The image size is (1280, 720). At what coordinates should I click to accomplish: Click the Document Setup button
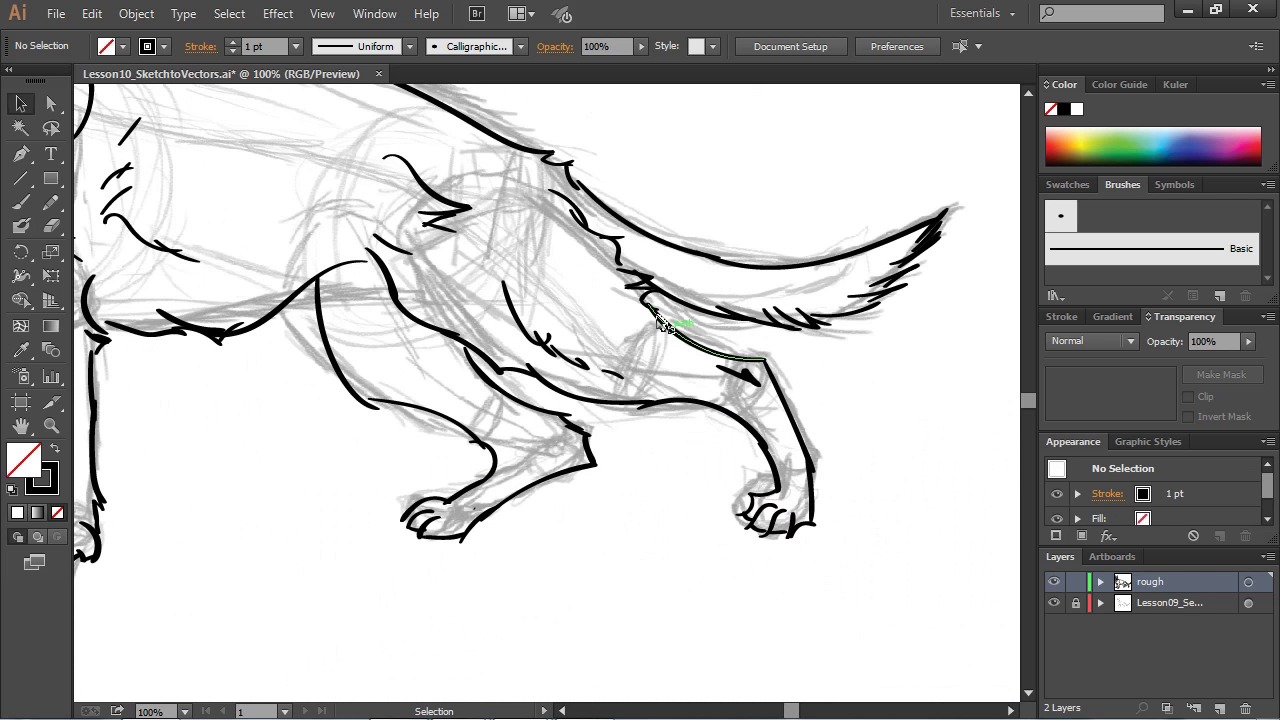tap(790, 47)
